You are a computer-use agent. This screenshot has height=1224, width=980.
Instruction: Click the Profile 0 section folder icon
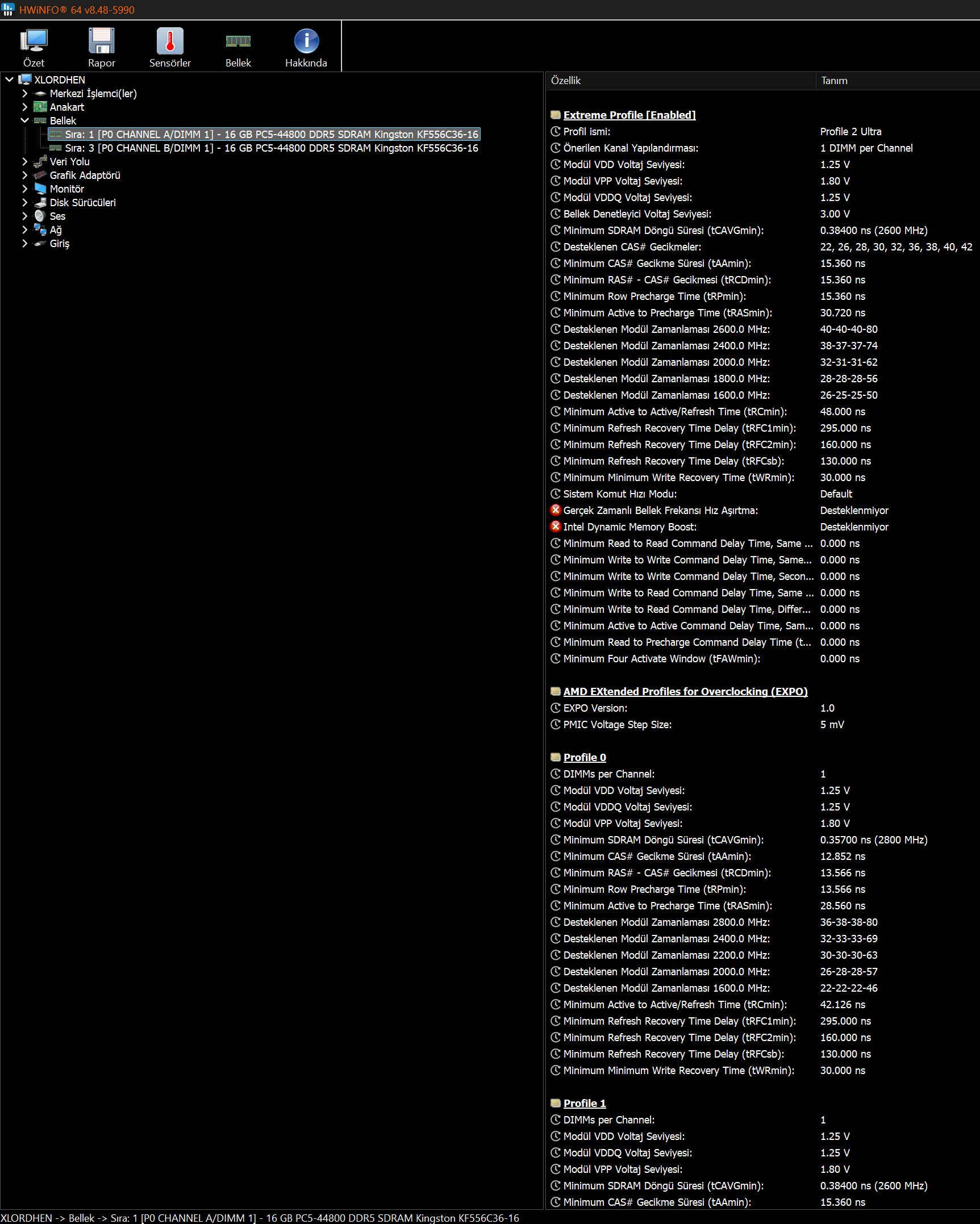[556, 758]
